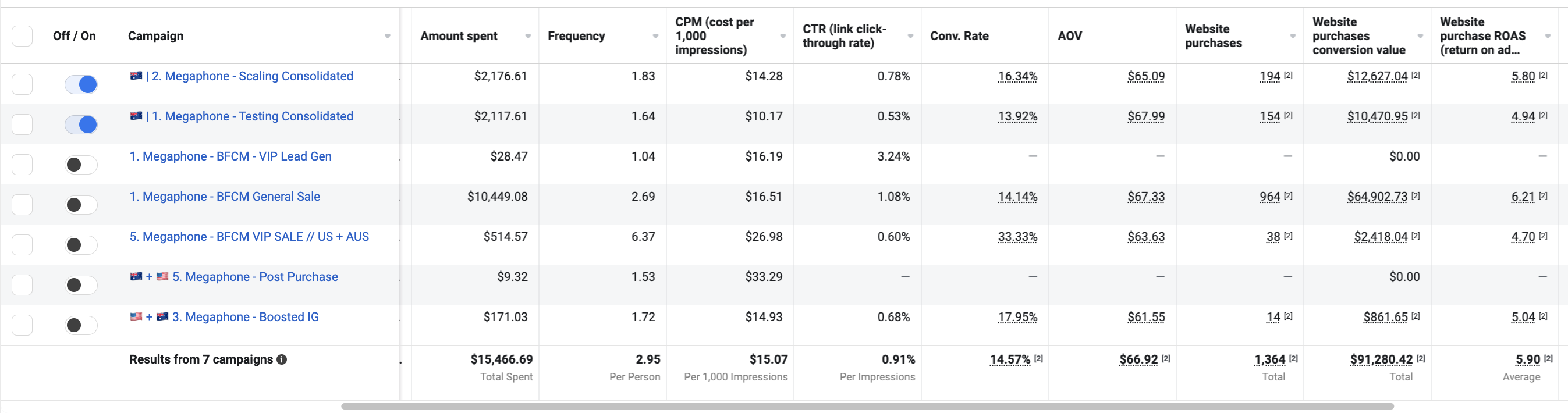Image resolution: width=1568 pixels, height=413 pixels.
Task: Click the AOV column header
Action: [1069, 36]
